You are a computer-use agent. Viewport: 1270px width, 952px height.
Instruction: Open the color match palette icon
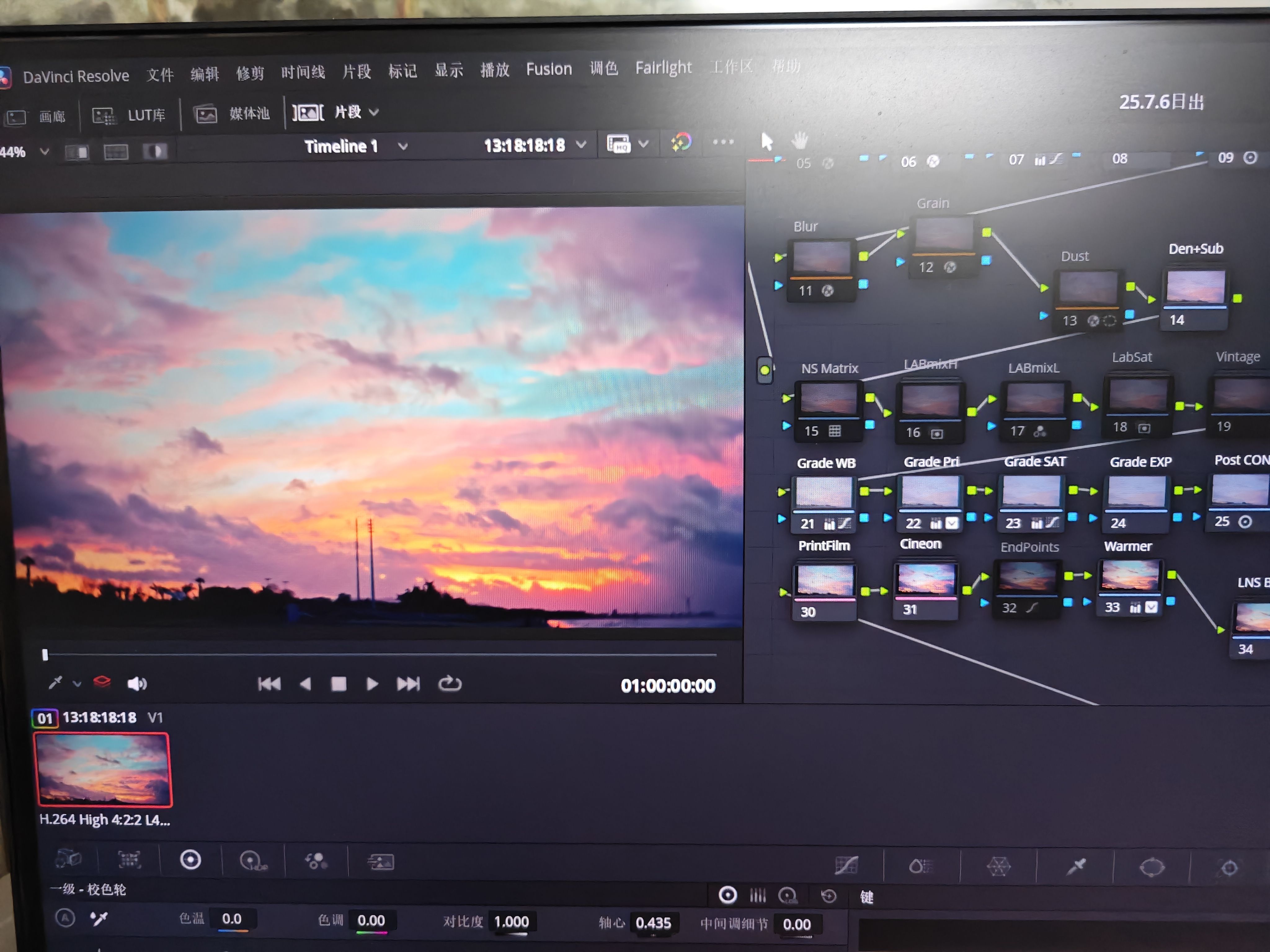pyautogui.click(x=129, y=859)
